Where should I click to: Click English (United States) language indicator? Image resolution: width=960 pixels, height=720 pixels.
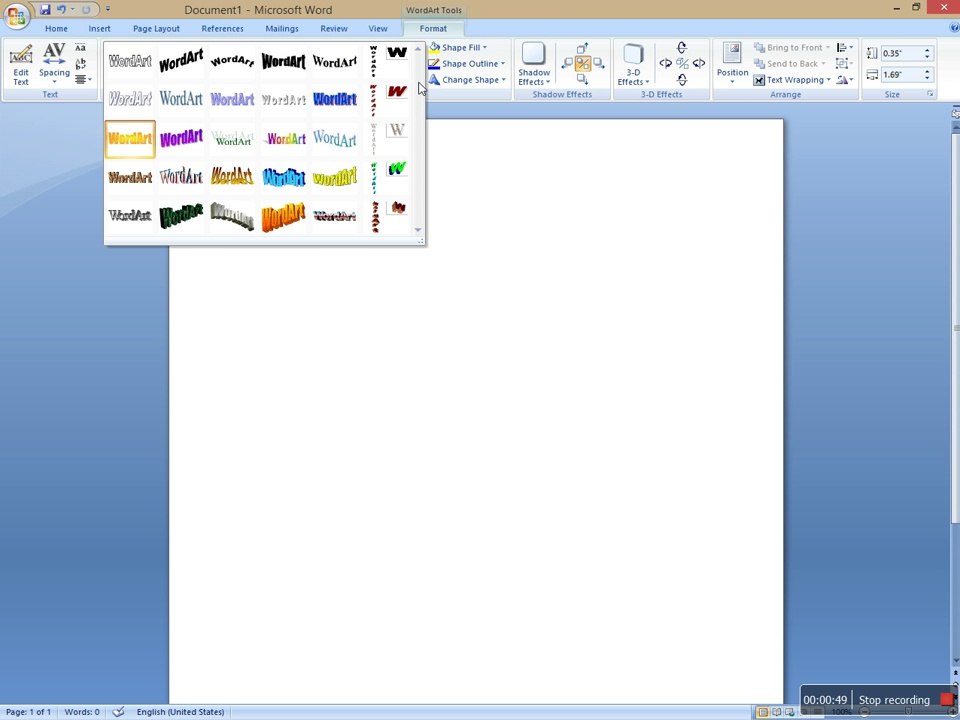point(180,712)
